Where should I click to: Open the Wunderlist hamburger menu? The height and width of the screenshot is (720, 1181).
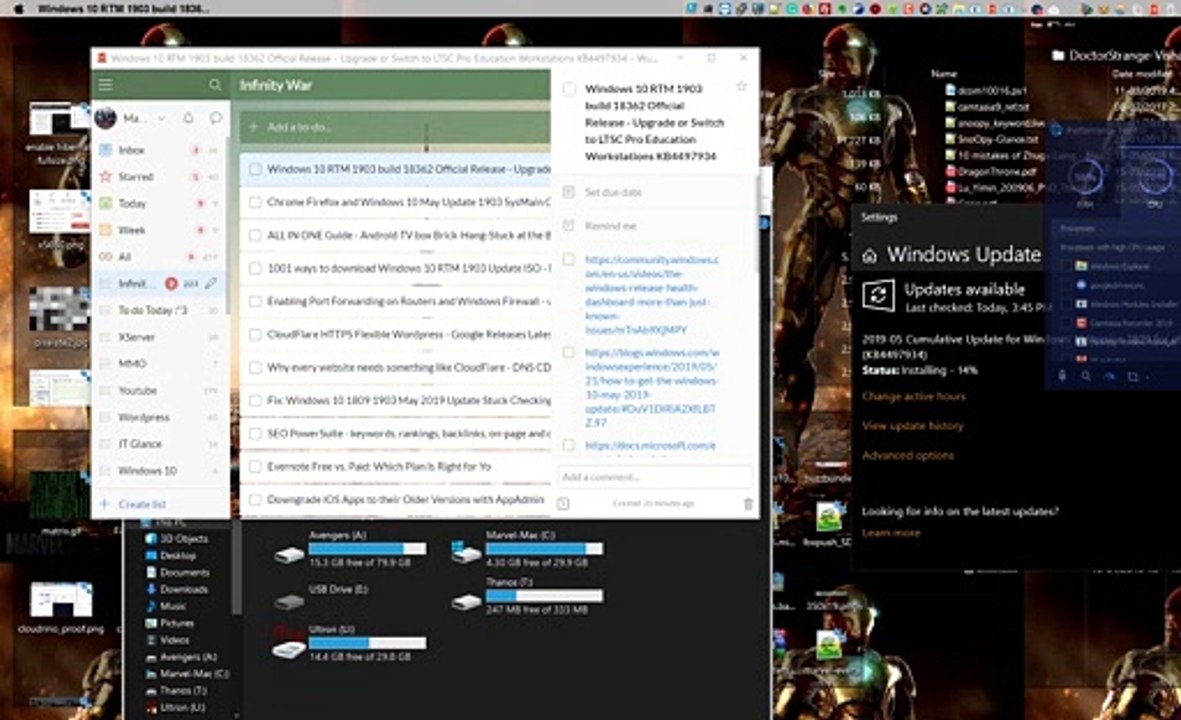pyautogui.click(x=105, y=85)
